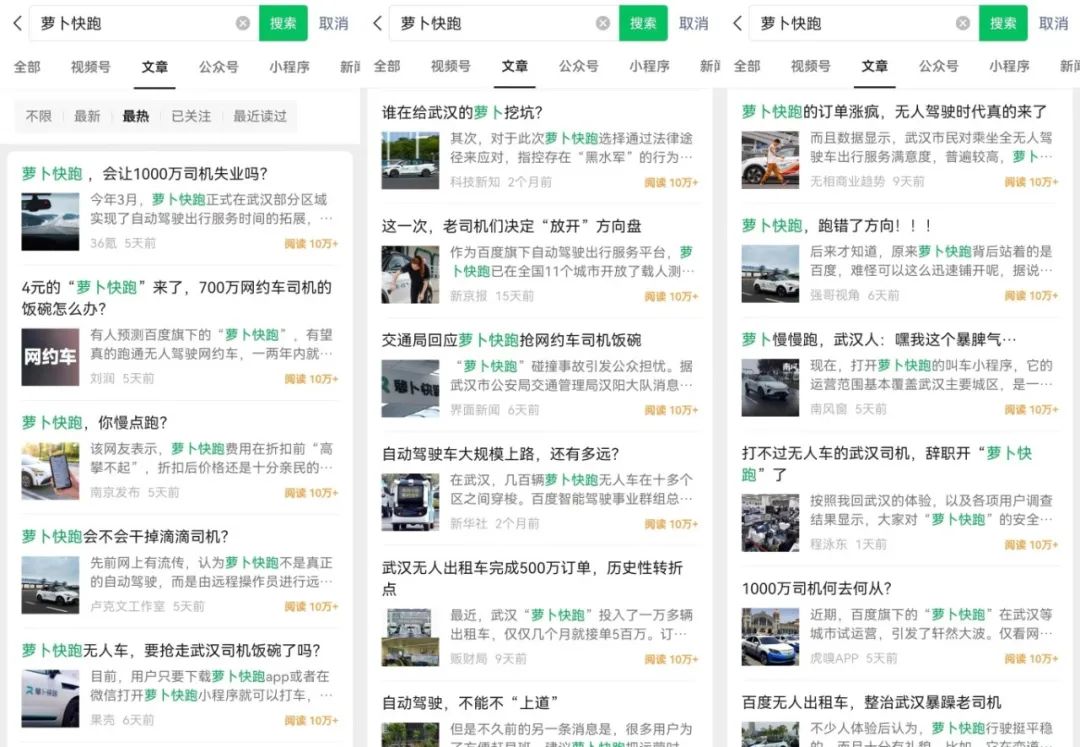Image resolution: width=1080 pixels, height=747 pixels.
Task: Tap the back arrow in the rightmost screen
Action: (738, 23)
